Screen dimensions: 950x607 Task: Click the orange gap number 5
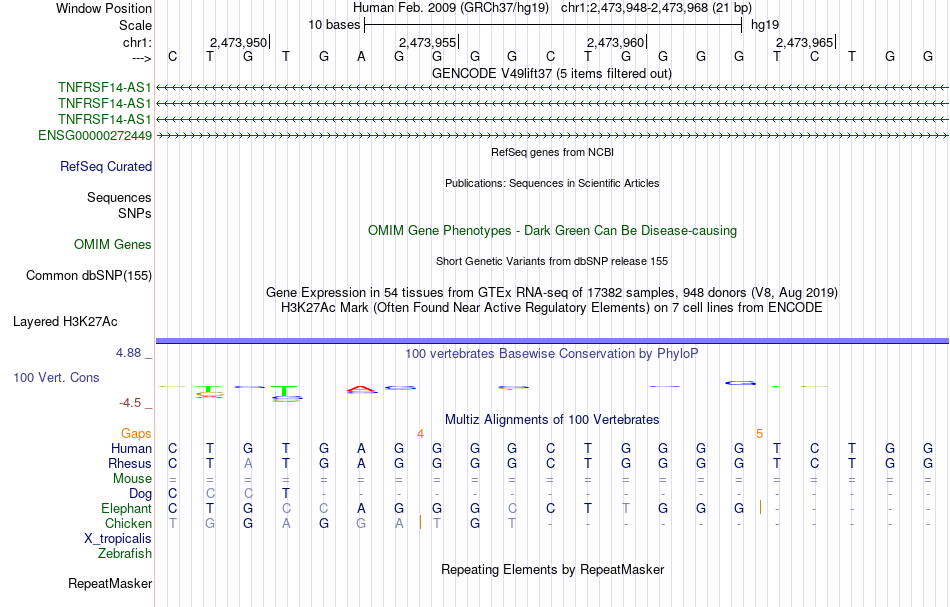click(759, 434)
